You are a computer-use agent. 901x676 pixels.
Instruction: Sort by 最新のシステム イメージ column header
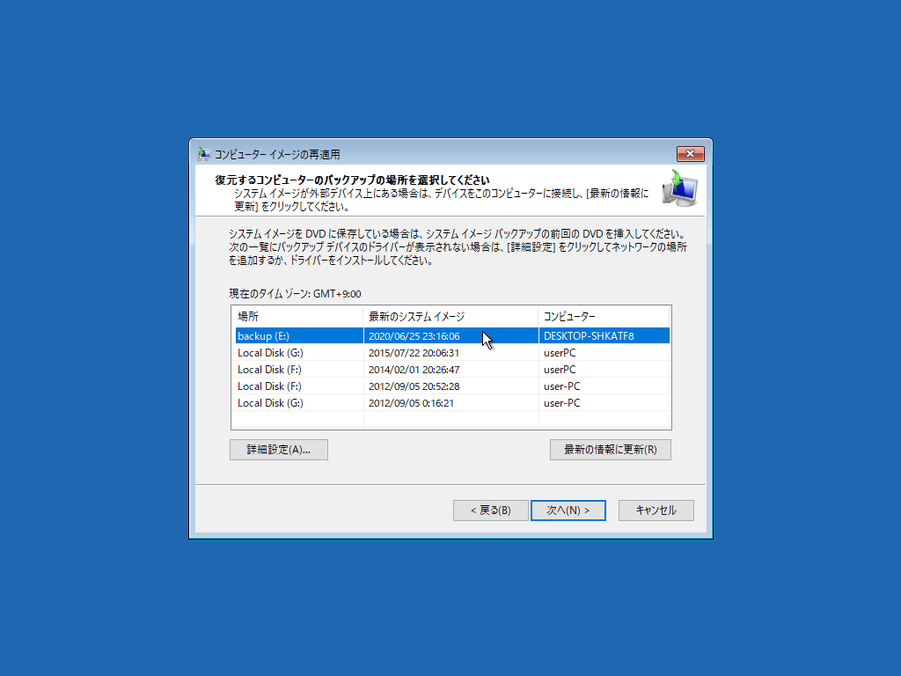451,316
